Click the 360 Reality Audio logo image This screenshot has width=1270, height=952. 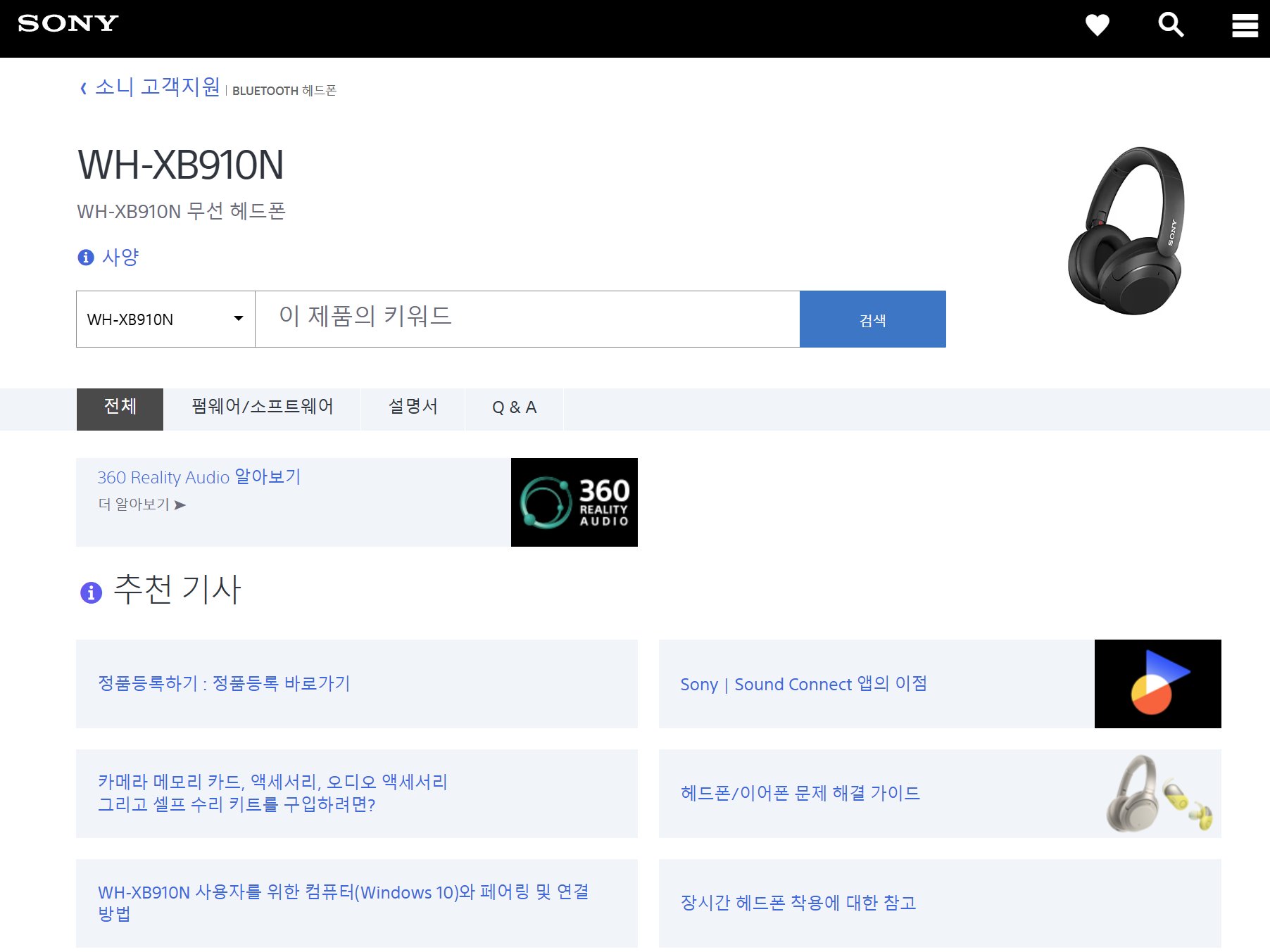[574, 502]
